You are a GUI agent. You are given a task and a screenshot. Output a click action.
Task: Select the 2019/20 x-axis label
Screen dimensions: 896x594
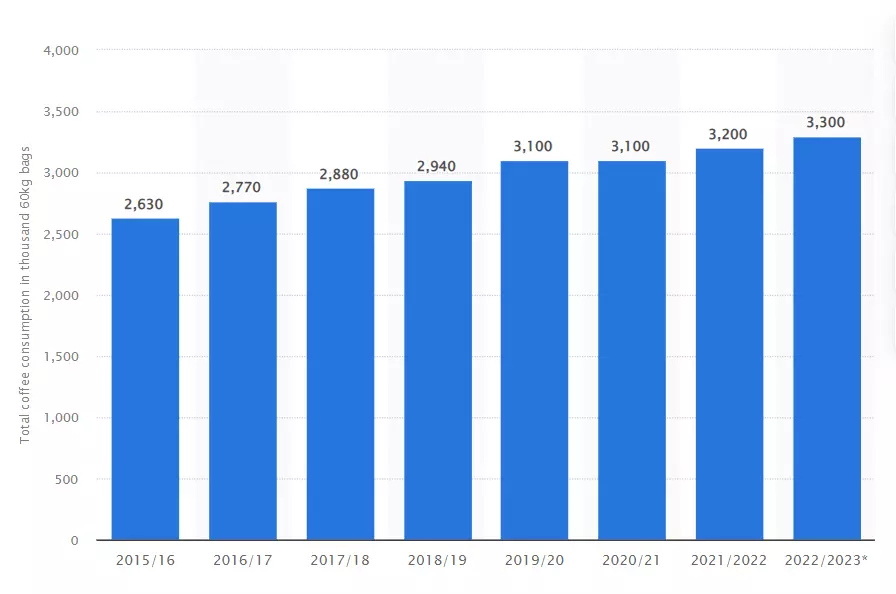[534, 560]
